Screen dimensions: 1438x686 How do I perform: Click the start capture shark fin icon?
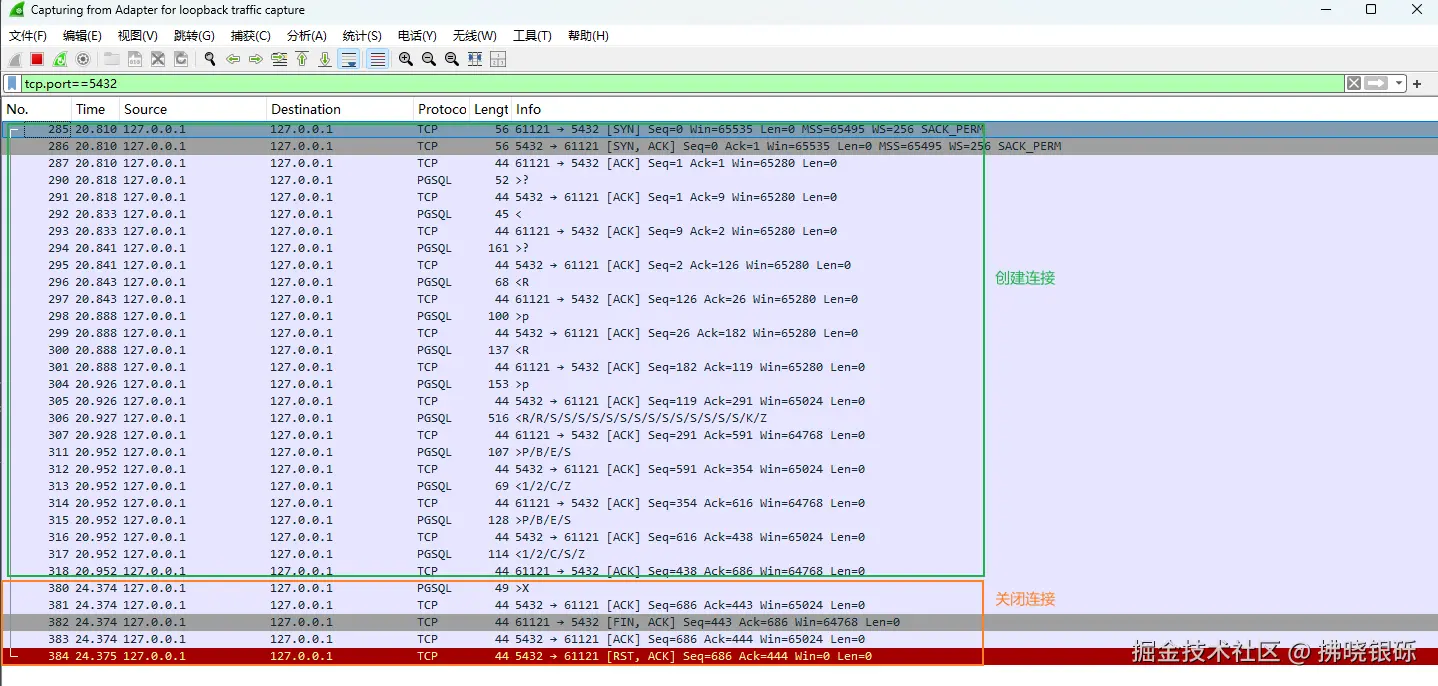[x=16, y=59]
